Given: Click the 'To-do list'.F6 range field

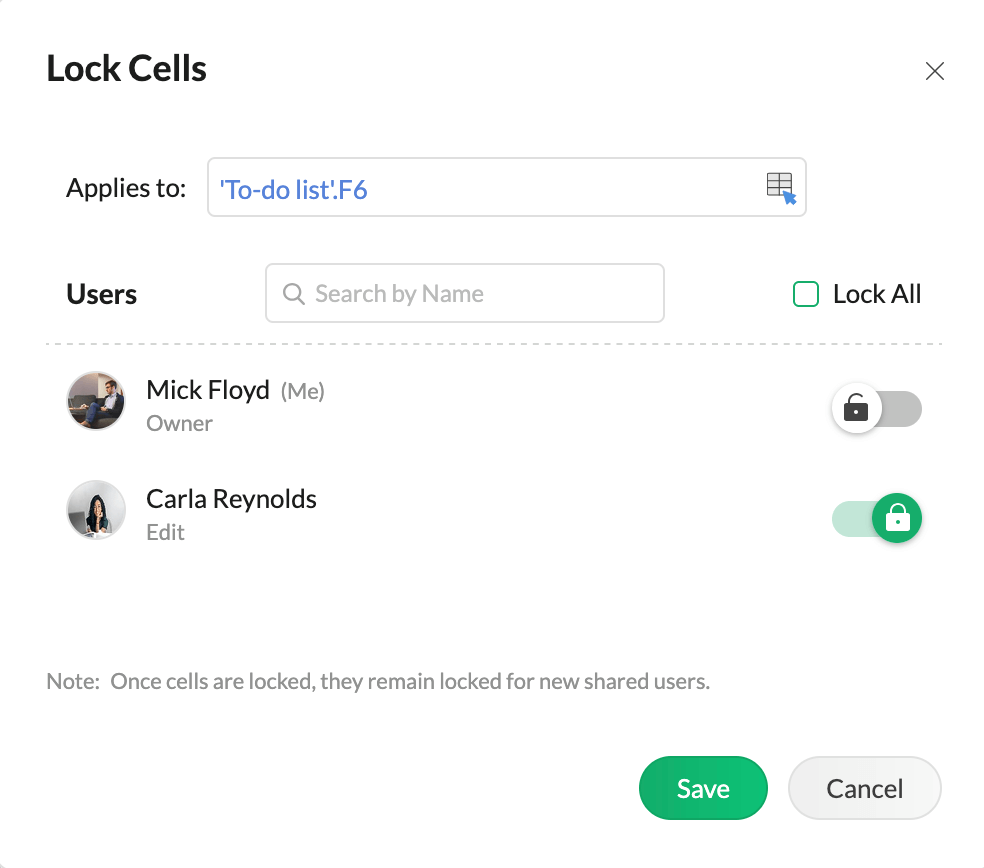Looking at the screenshot, I should 480,188.
